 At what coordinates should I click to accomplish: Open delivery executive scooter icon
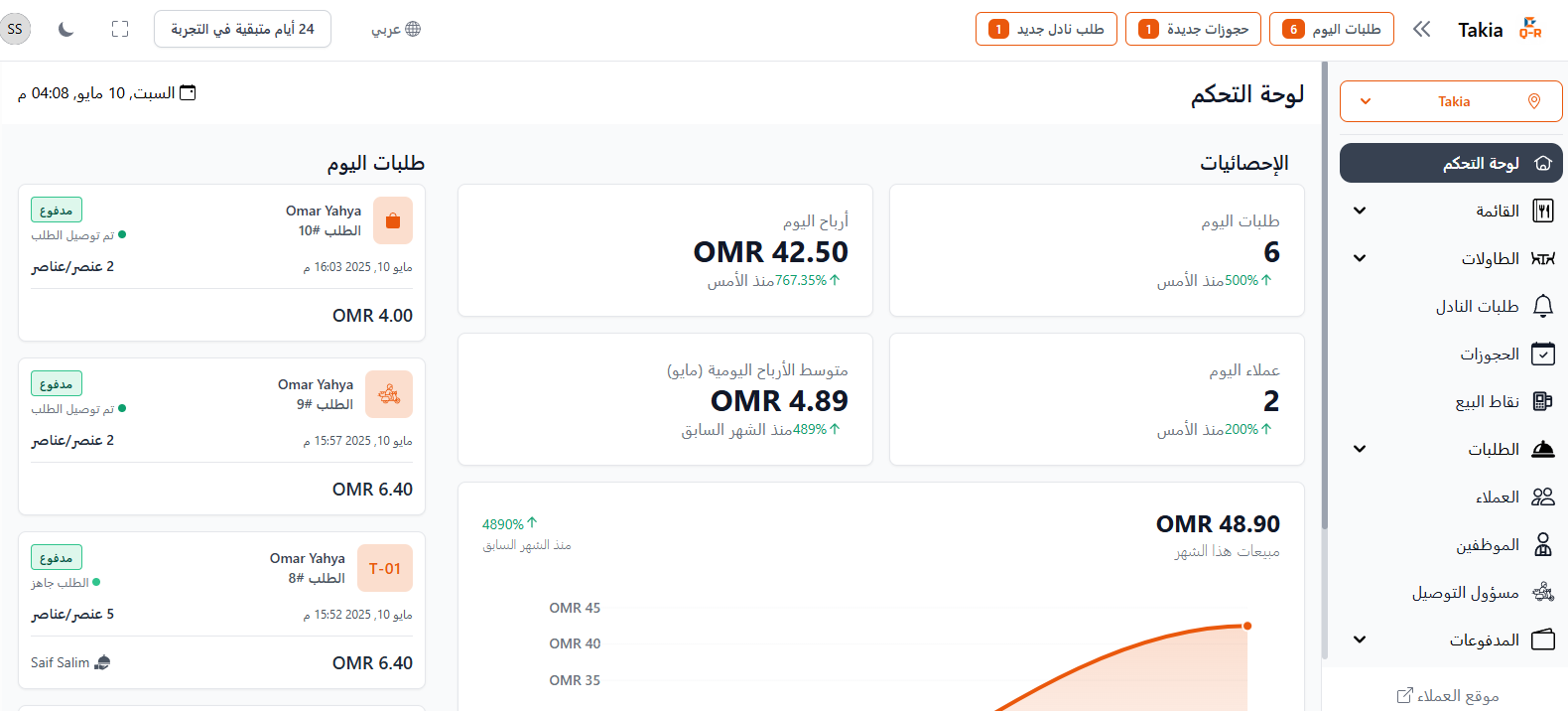pos(1542,592)
